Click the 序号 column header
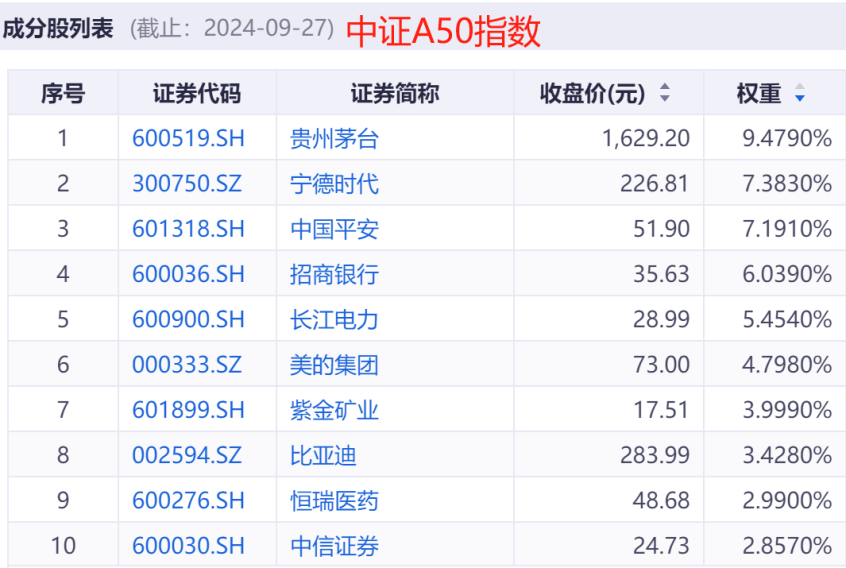The width and height of the screenshot is (846, 568). 63,94
